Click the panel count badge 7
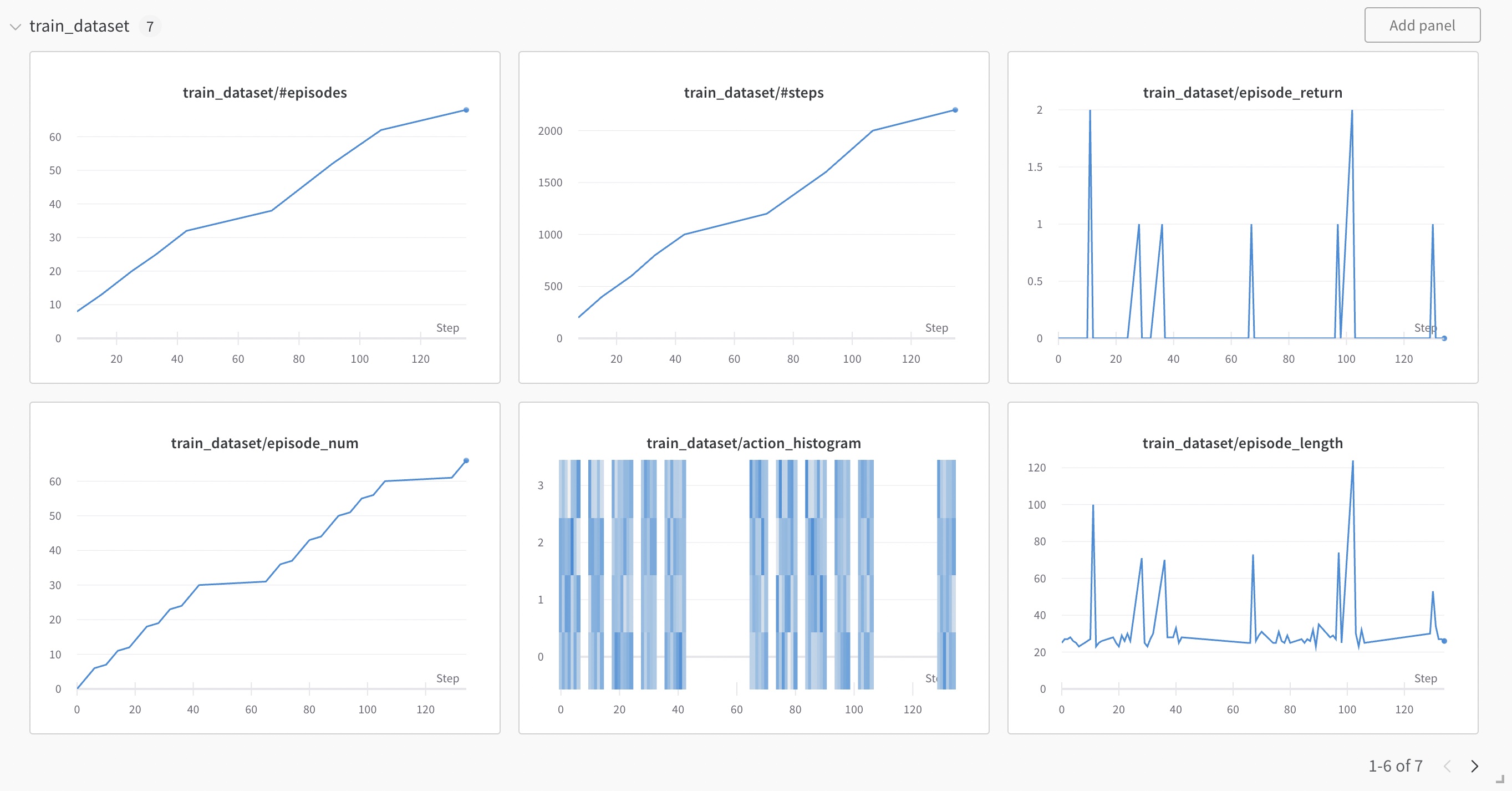 pos(150,27)
